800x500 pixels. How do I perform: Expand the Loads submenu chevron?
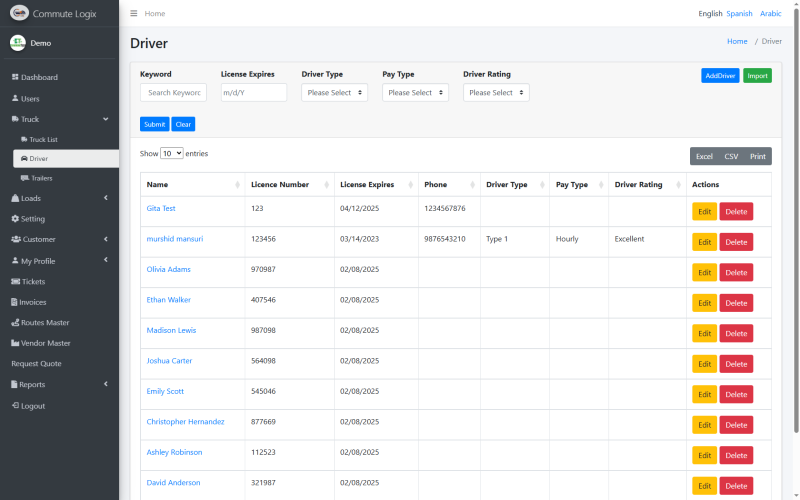click(x=106, y=197)
